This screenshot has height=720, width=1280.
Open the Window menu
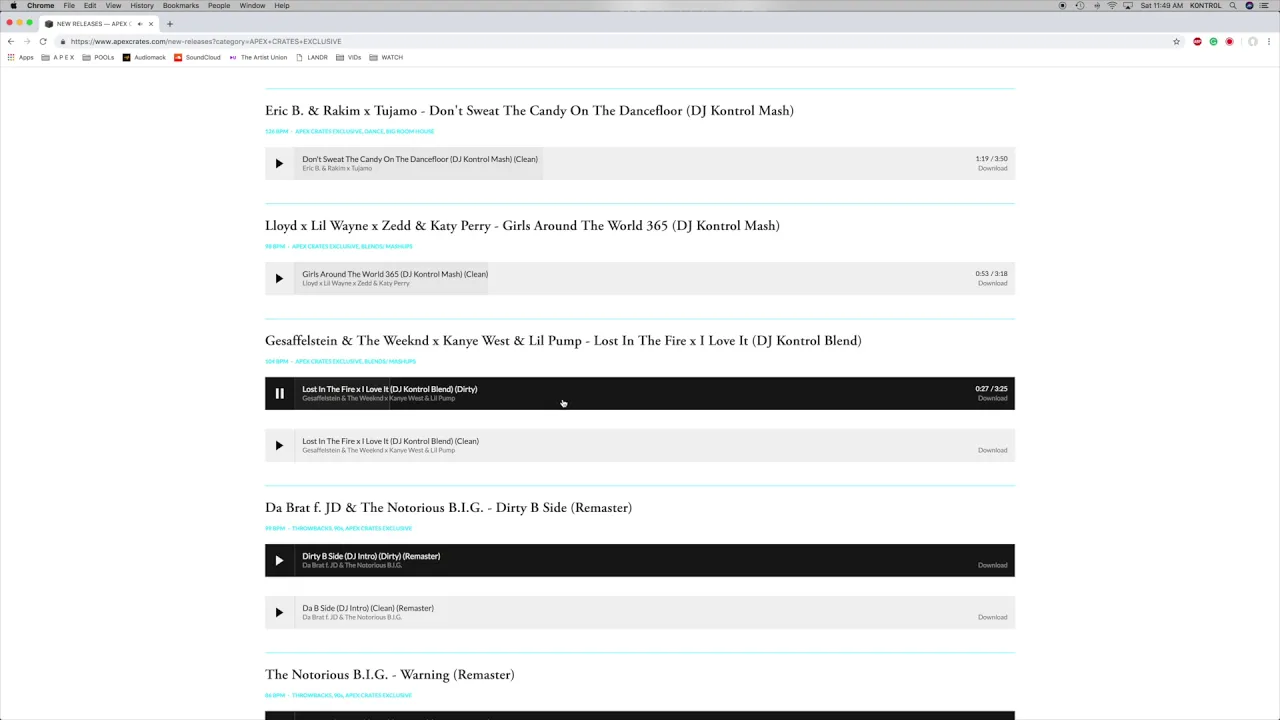pyautogui.click(x=252, y=6)
